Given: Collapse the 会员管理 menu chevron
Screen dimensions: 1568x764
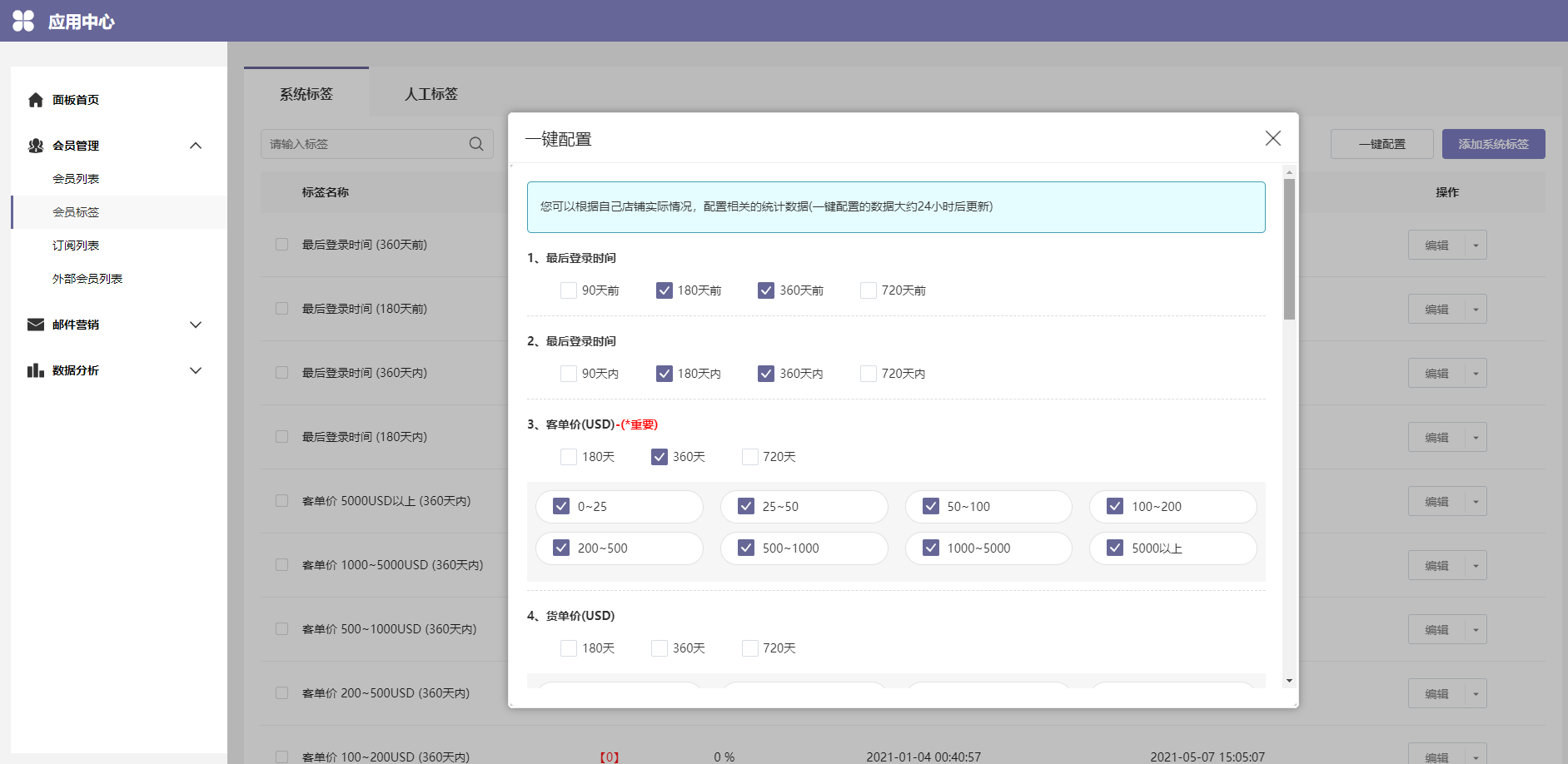Looking at the screenshot, I should (196, 146).
